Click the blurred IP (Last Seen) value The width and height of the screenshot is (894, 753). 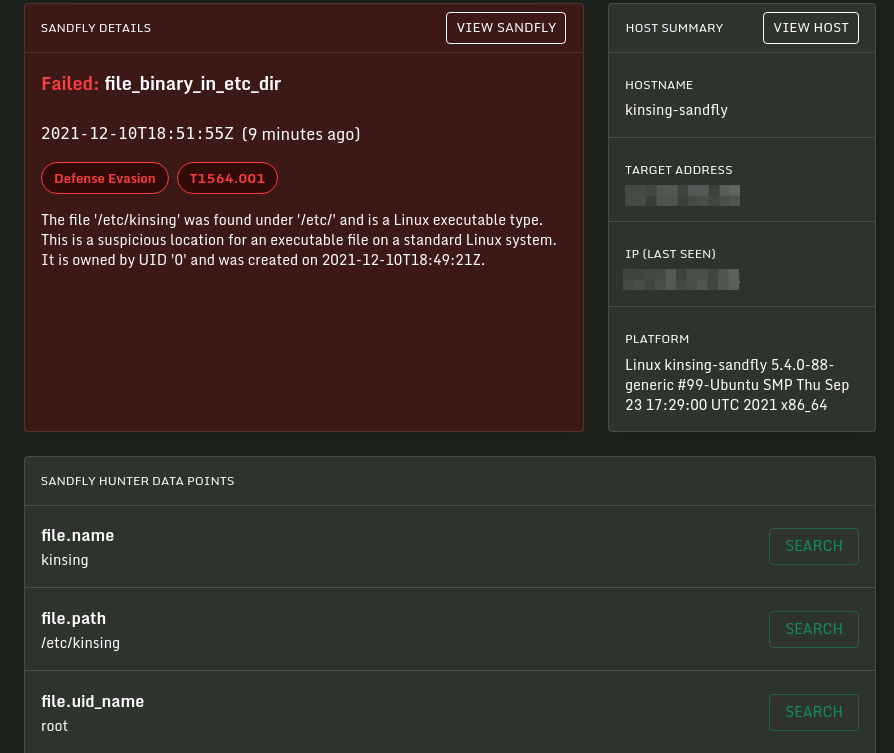[x=681, y=279]
